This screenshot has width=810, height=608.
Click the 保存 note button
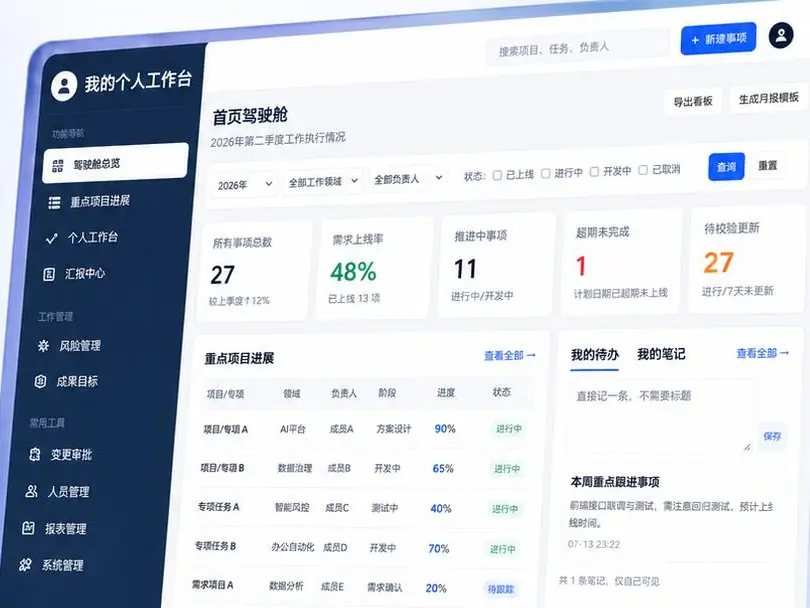772,436
